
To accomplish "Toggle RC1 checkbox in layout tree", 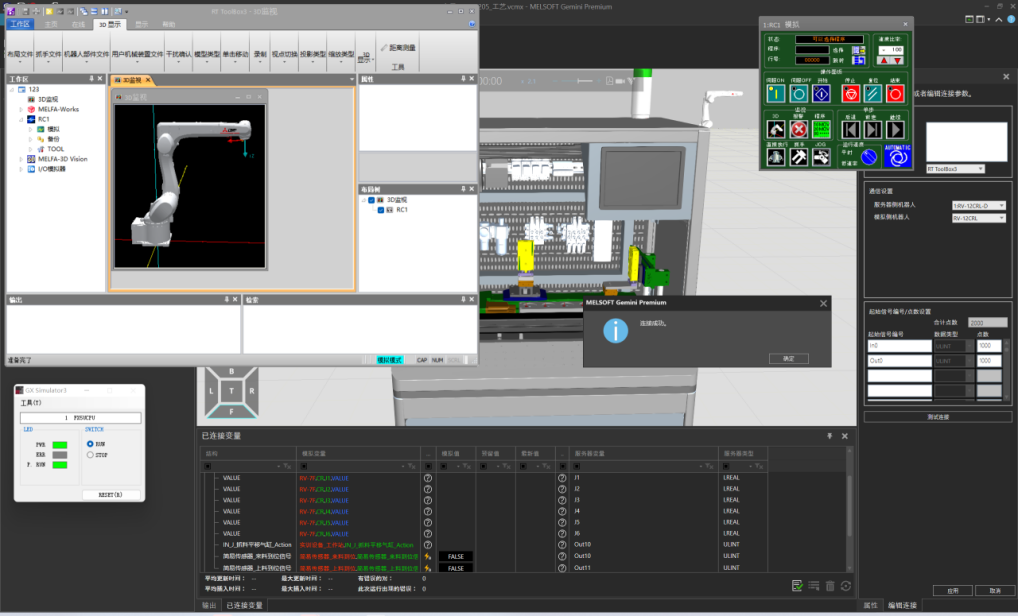I will pyautogui.click(x=381, y=210).
